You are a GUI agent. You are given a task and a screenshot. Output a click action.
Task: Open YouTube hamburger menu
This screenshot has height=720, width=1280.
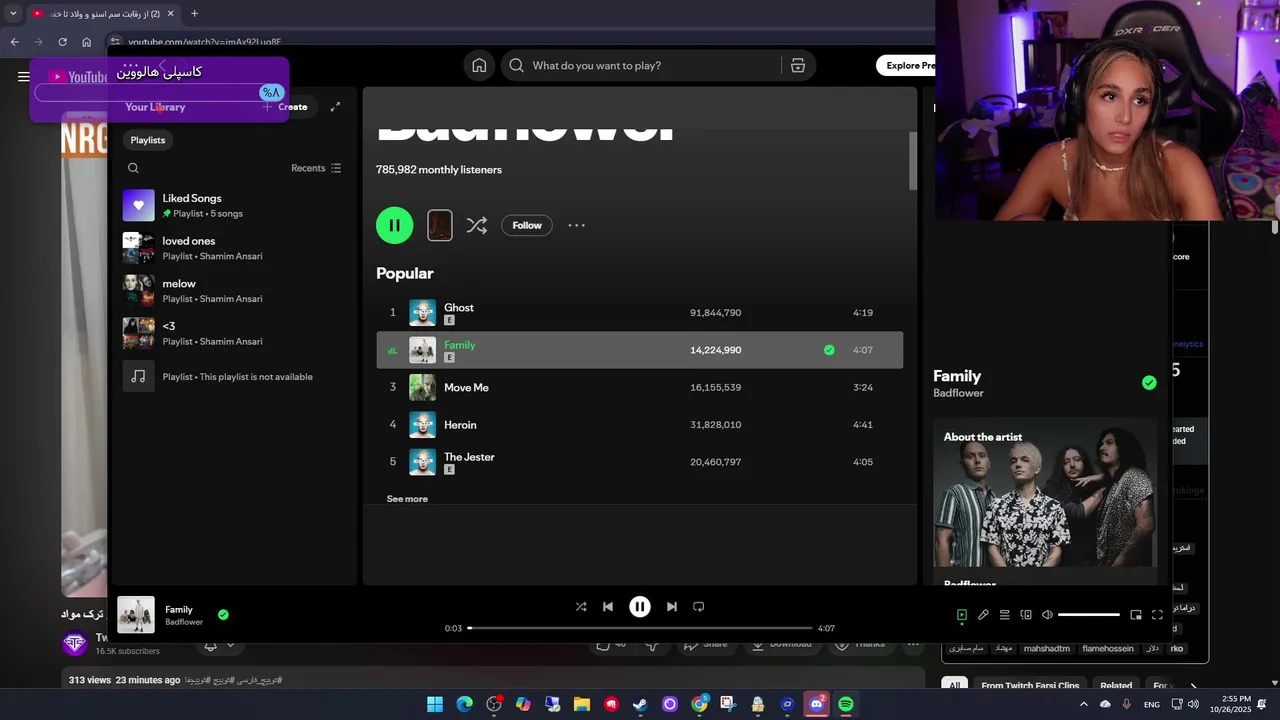click(x=23, y=76)
